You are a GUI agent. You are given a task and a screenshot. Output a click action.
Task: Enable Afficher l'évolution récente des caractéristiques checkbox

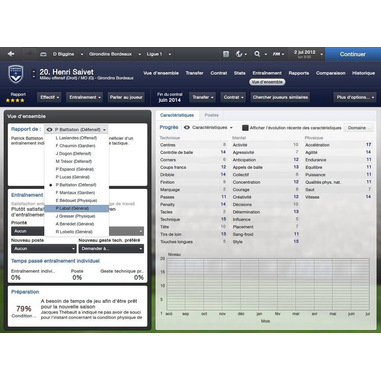click(x=245, y=128)
